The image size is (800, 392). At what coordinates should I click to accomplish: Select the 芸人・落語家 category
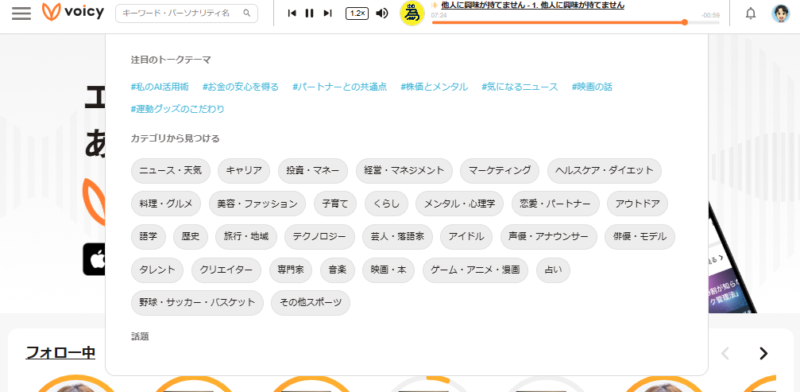(398, 237)
